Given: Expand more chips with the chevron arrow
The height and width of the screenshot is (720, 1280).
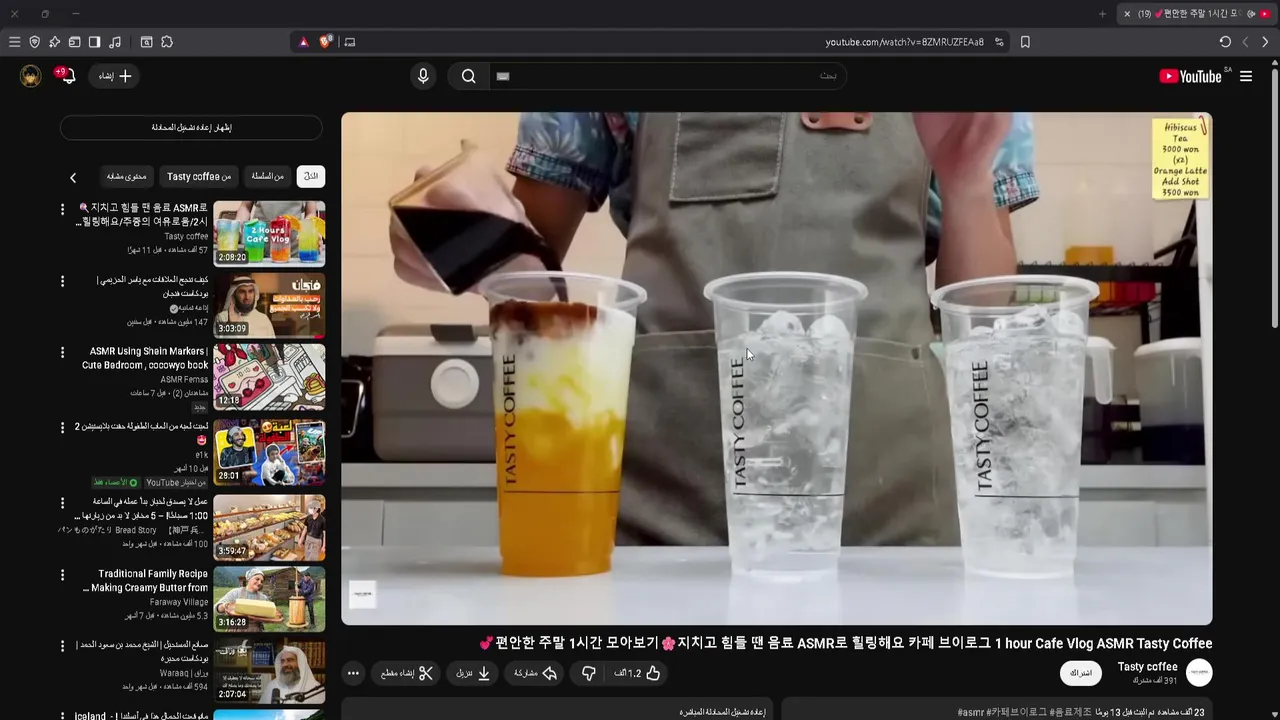Looking at the screenshot, I should pos(73,177).
